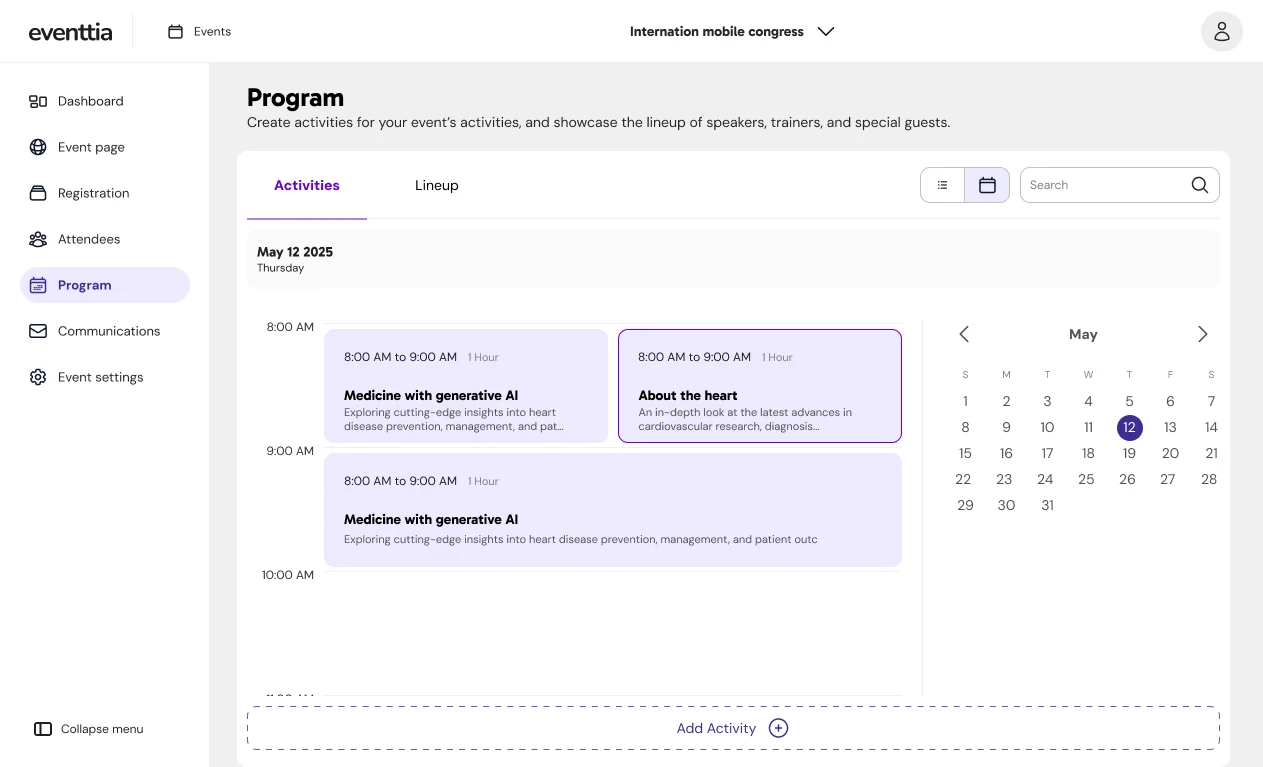Open the Activities tab

coord(307,185)
